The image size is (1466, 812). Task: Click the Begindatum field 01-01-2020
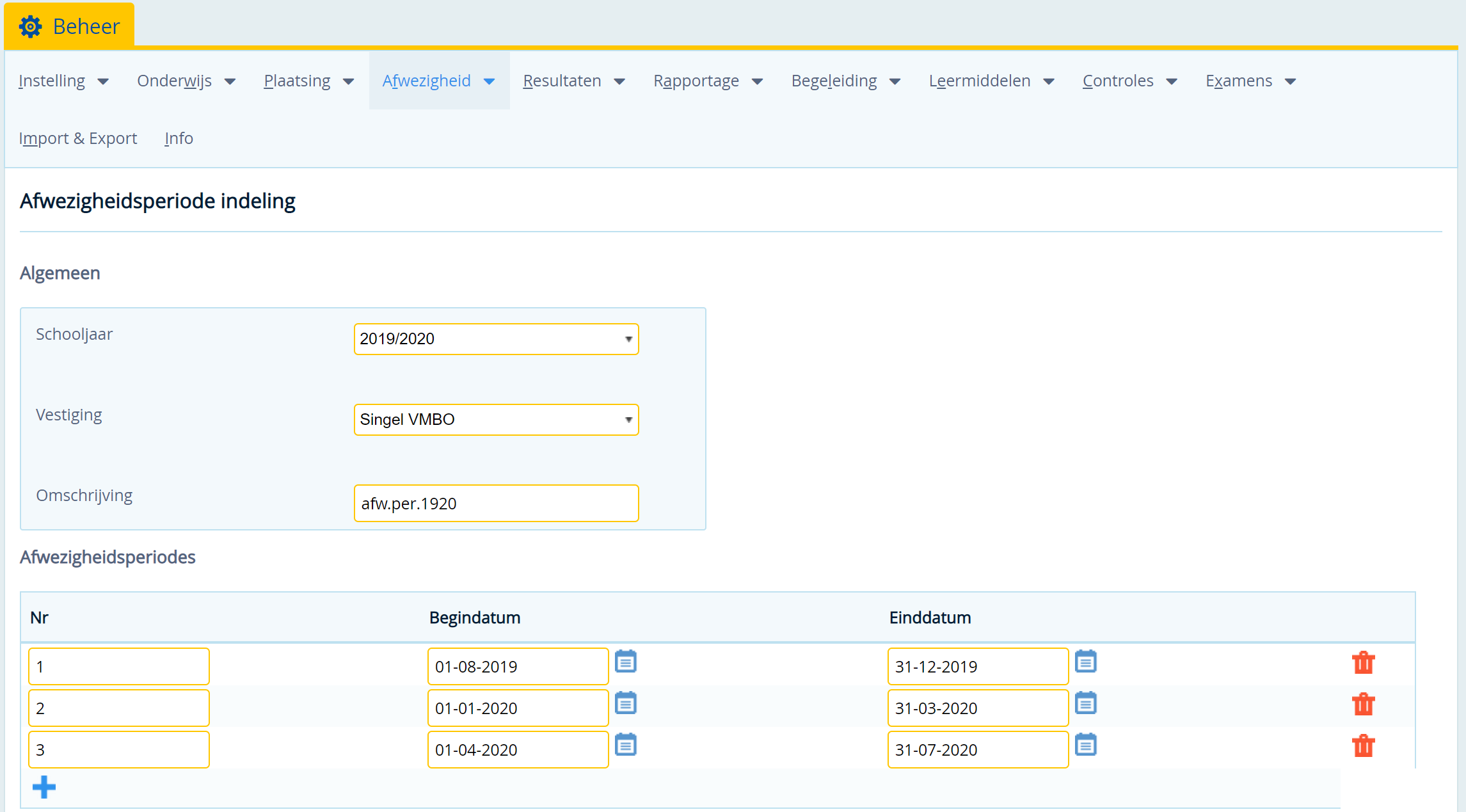tap(518, 708)
